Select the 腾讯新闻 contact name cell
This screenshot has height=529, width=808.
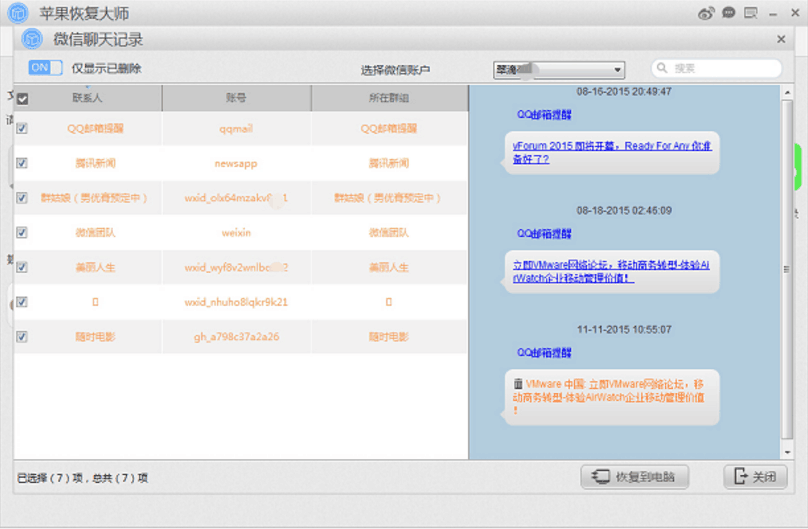pos(95,164)
